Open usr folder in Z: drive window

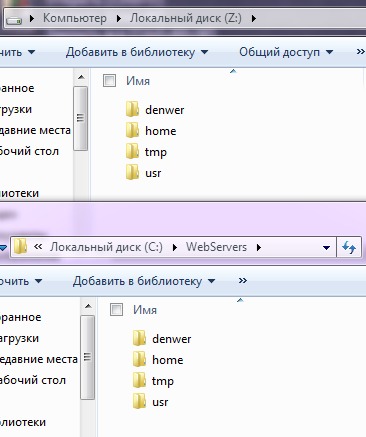point(144,173)
